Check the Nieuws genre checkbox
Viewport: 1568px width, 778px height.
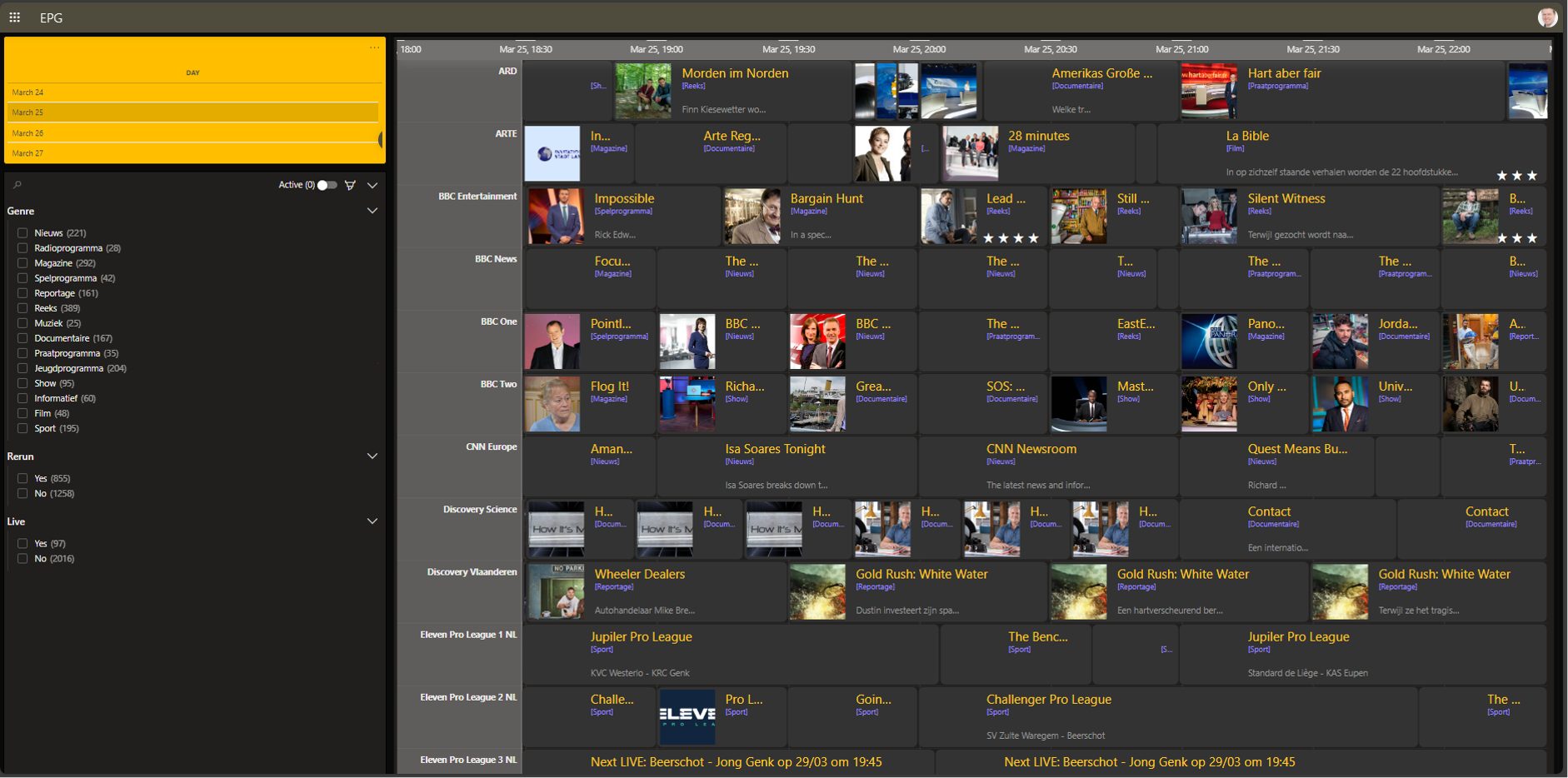(x=22, y=233)
